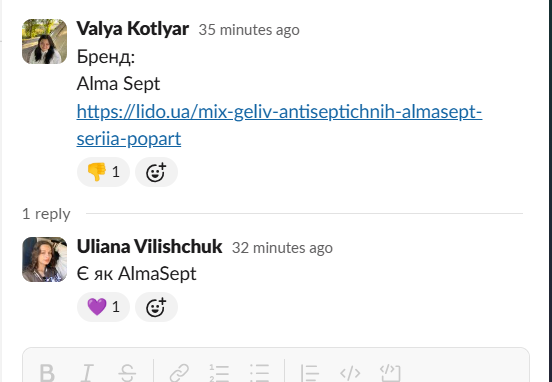Toggle the purple heart reaction on Uliana's reply
552x382 pixels.
103,307
